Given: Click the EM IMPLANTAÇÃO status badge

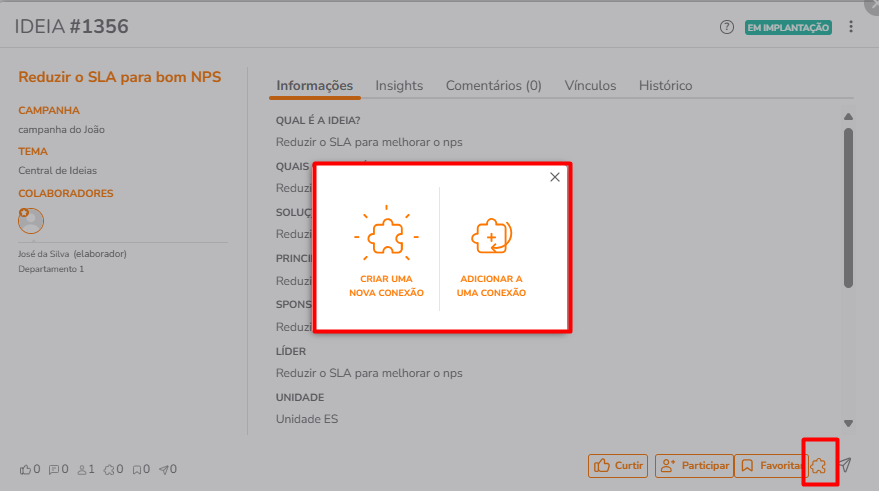Looking at the screenshot, I should point(788,27).
